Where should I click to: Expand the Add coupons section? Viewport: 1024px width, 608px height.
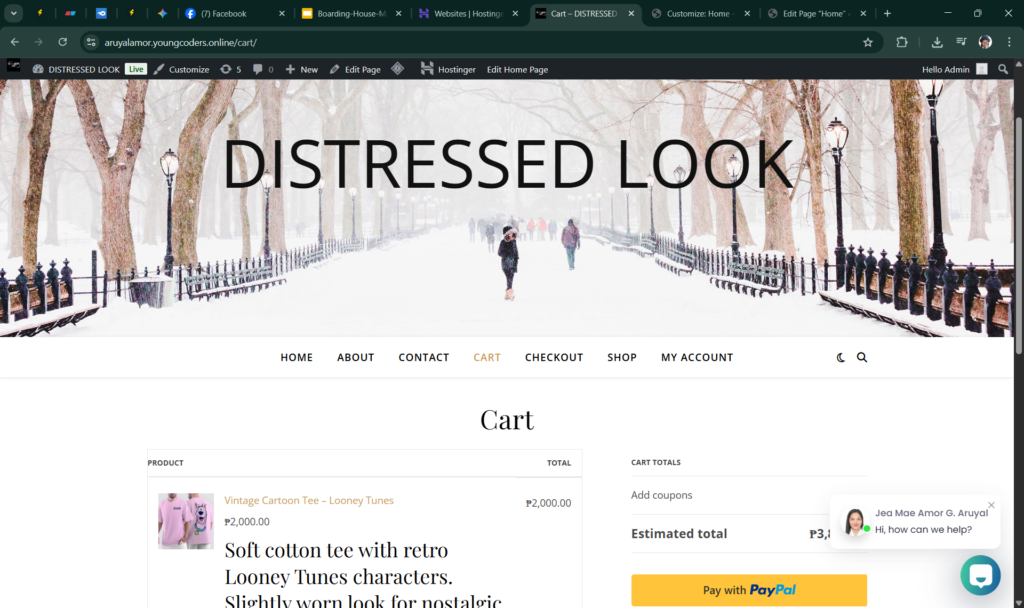click(661, 495)
